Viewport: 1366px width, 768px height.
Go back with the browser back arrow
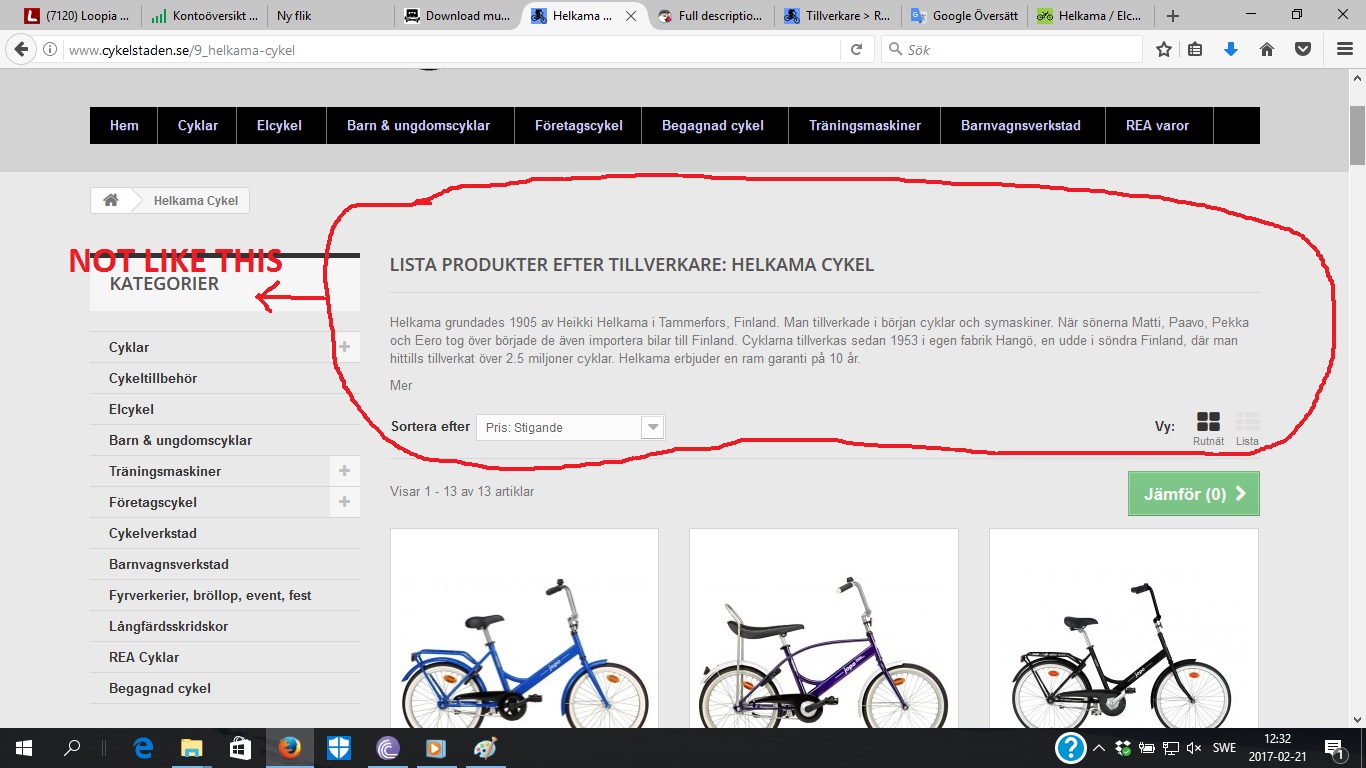(x=21, y=49)
